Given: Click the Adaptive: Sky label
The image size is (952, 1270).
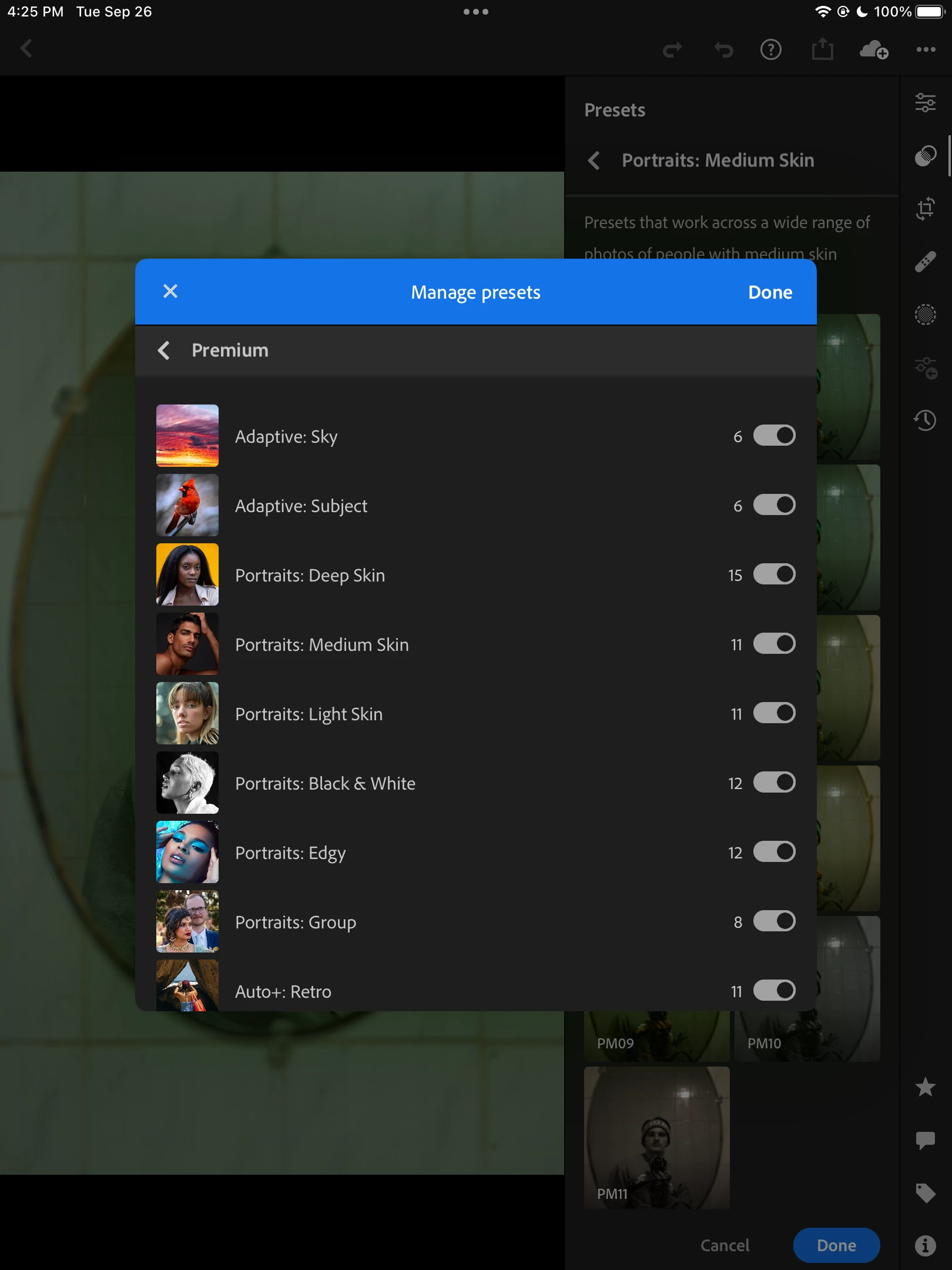Looking at the screenshot, I should click(286, 437).
